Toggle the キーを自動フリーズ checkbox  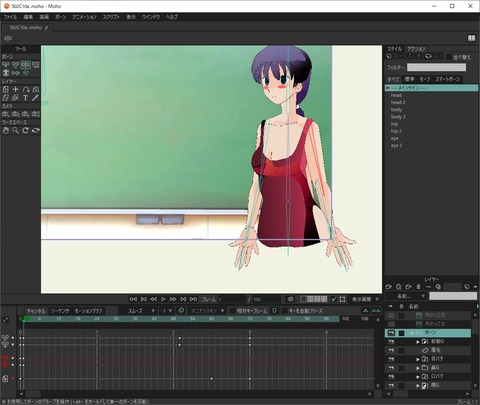[x=285, y=311]
